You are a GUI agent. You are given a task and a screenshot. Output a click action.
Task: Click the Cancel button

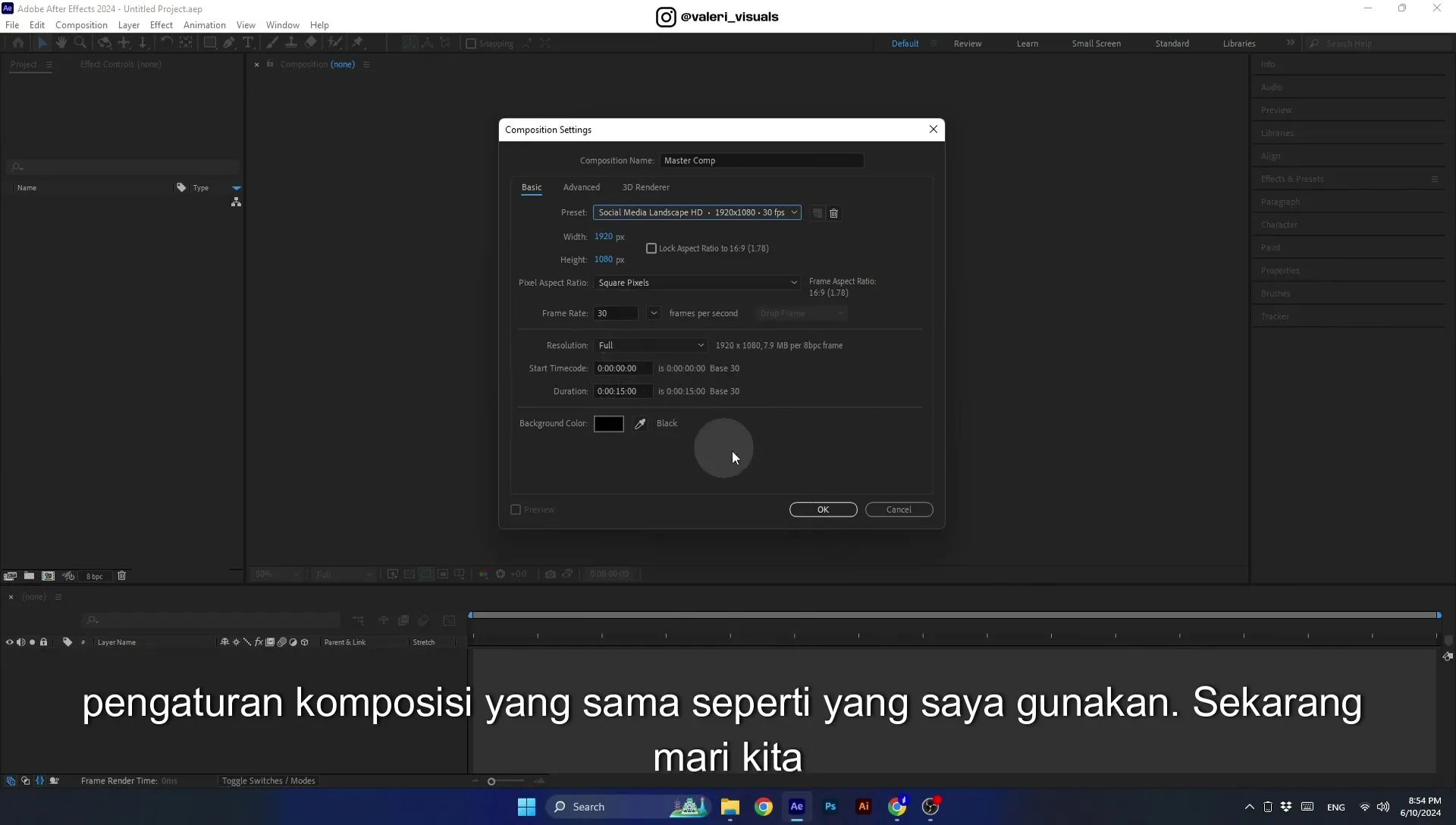899,510
